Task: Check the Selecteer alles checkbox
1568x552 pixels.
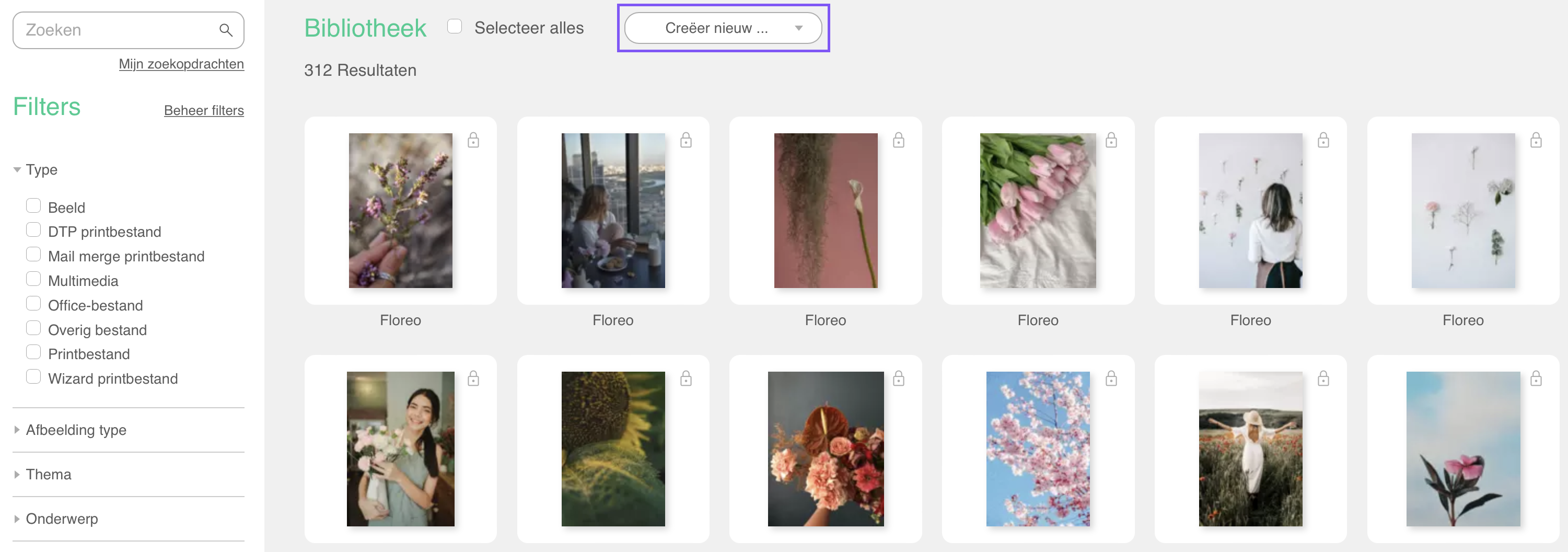Action: pyautogui.click(x=454, y=26)
